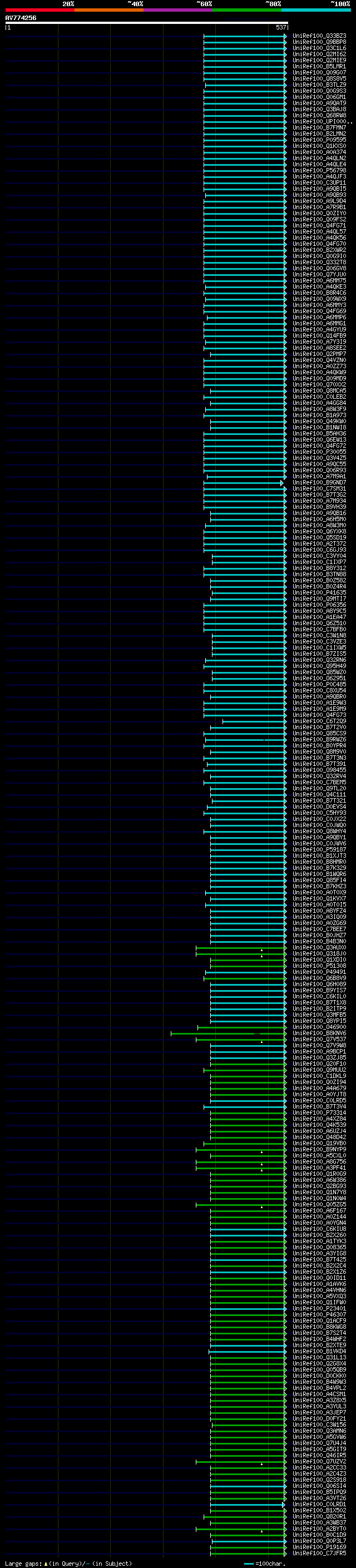Select hit label UniRef100_Q0P3L7
Image resolution: width=356 pixels, height=1568 pixels.
click(319, 1541)
